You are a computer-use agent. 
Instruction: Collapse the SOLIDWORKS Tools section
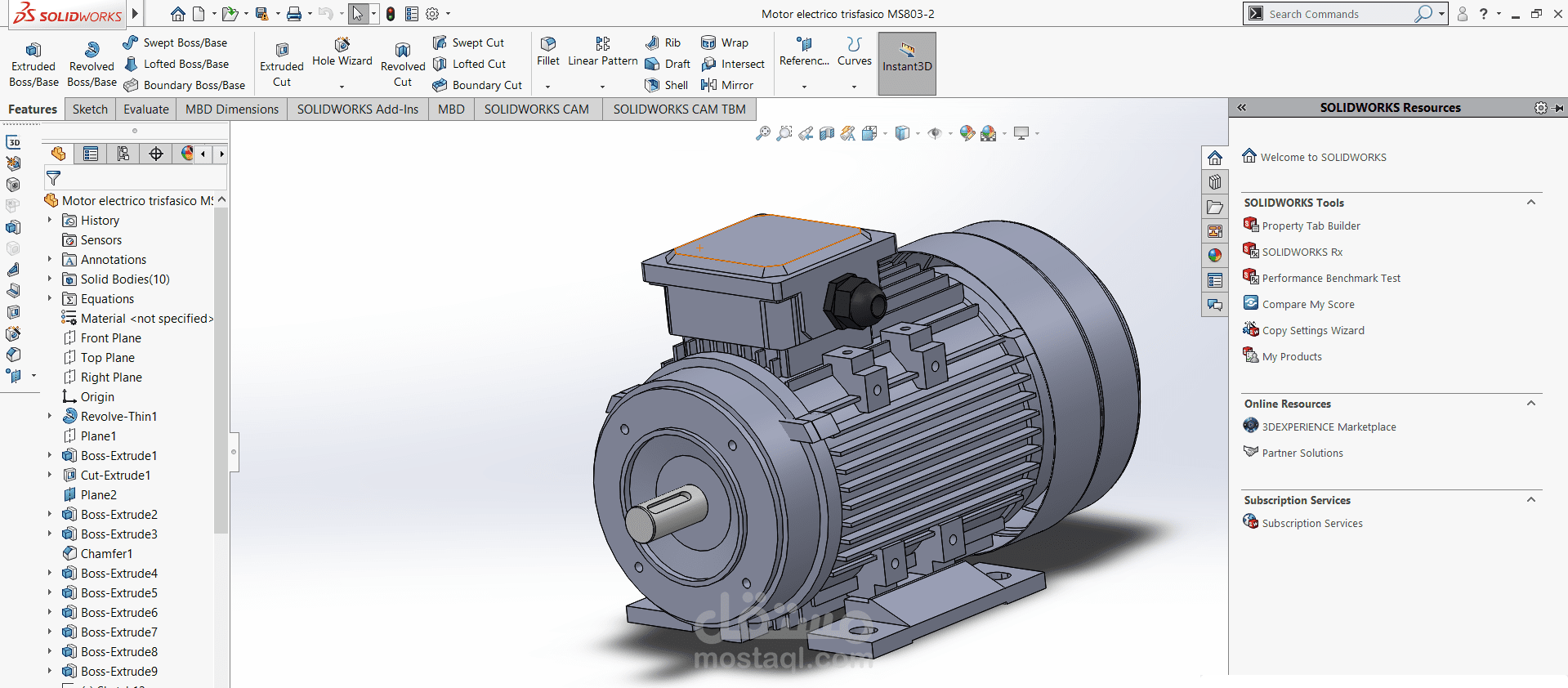click(1530, 203)
